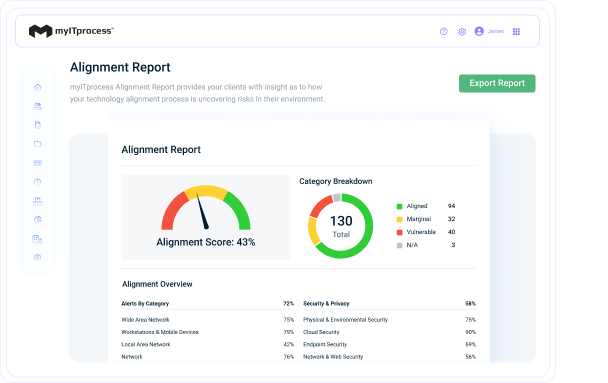Viewport: 608px width, 383px height.
Task: Open the document icon in sidebar
Action: click(38, 125)
